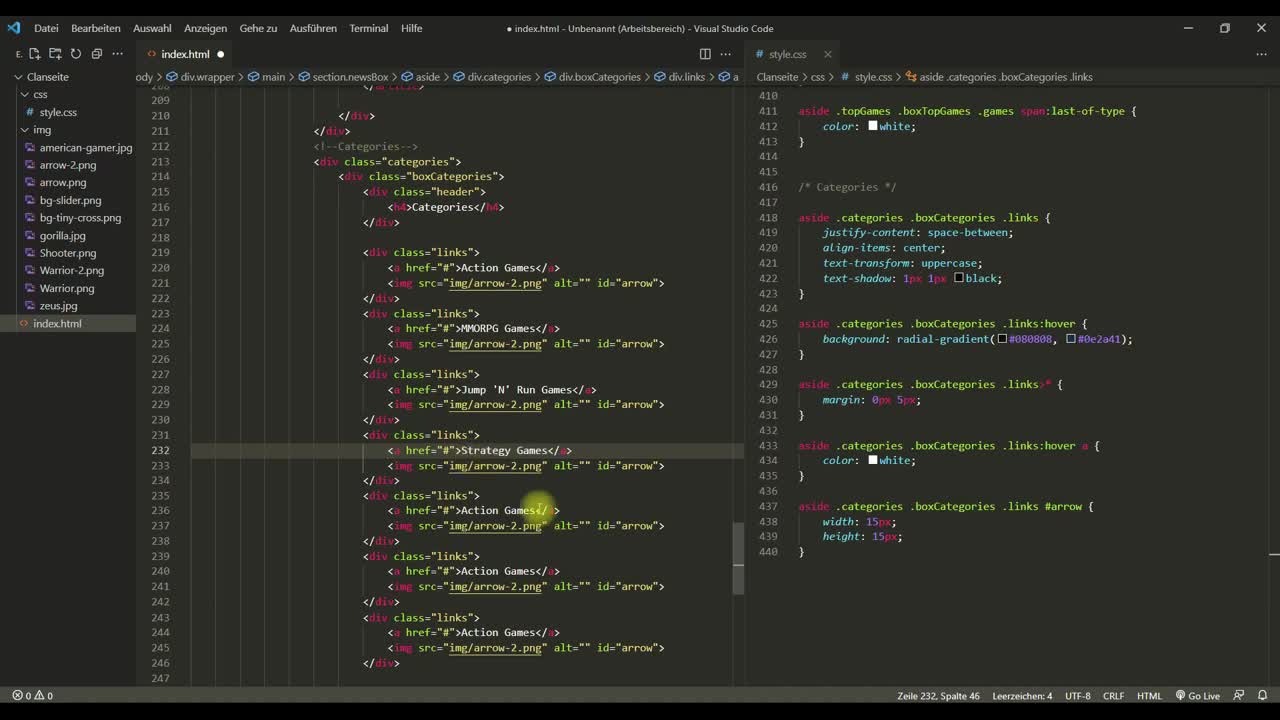Open the white swatch on CSS line 412
Screen dimensions: 1280x720
873,126
